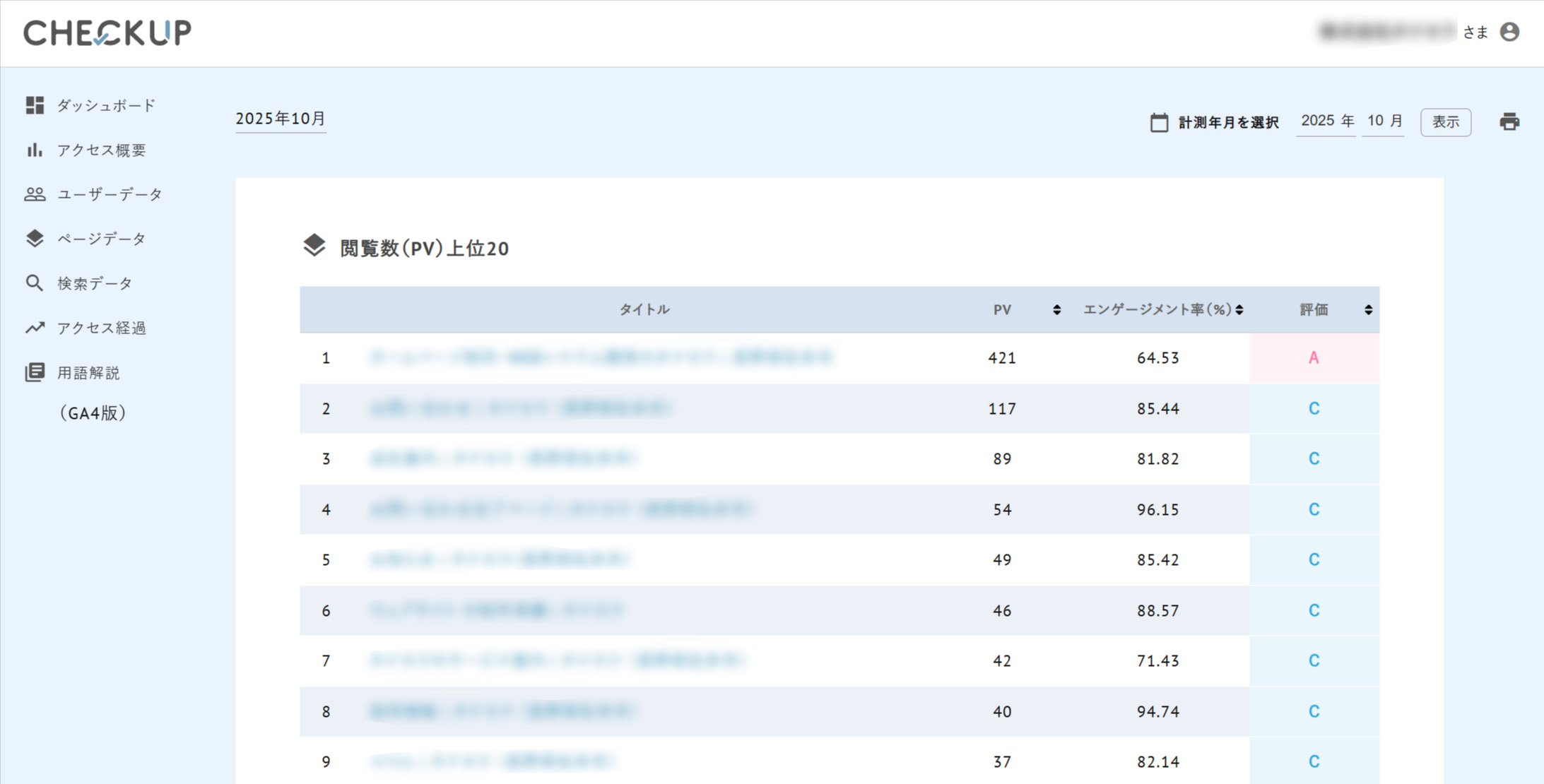Click the CHECKUP logo

point(107,32)
